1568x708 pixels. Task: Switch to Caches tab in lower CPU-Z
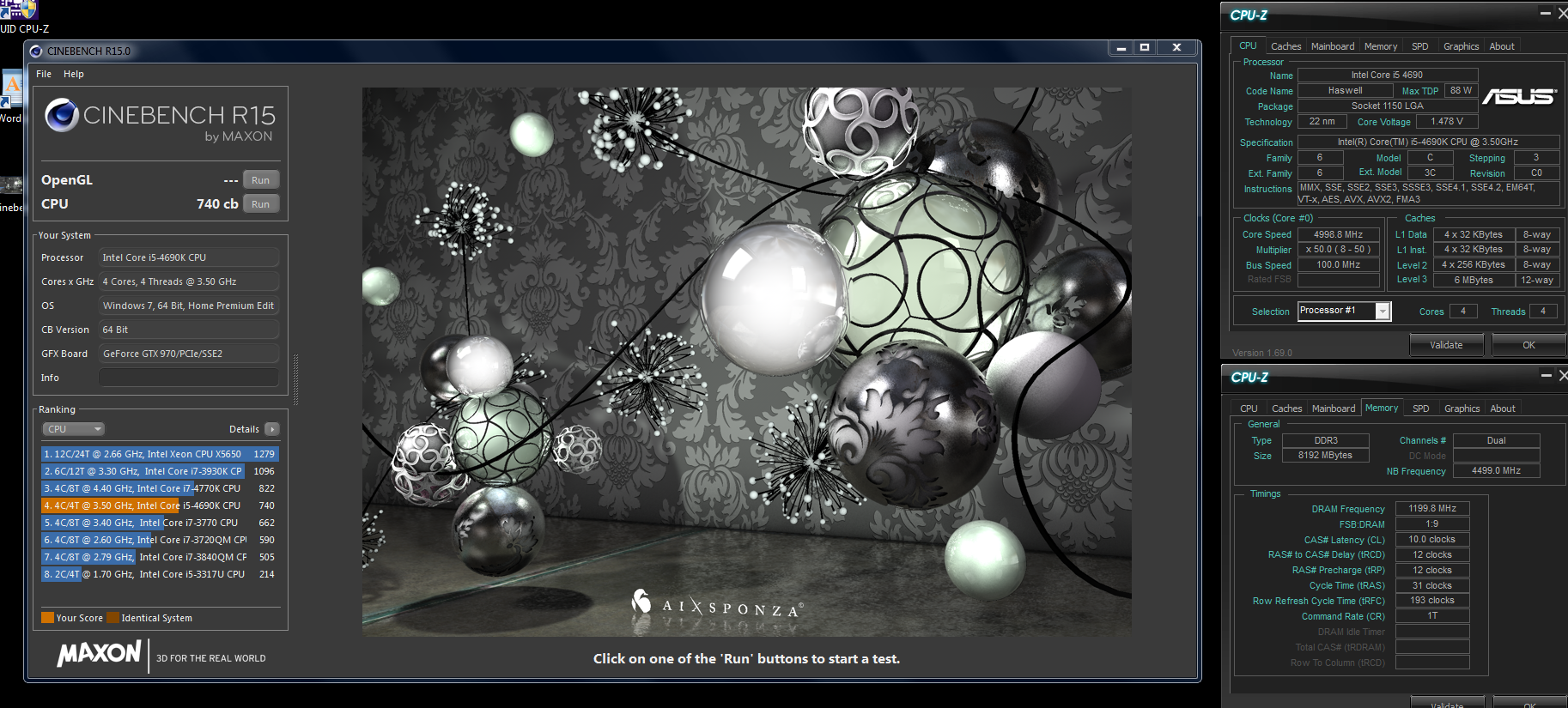[1286, 408]
